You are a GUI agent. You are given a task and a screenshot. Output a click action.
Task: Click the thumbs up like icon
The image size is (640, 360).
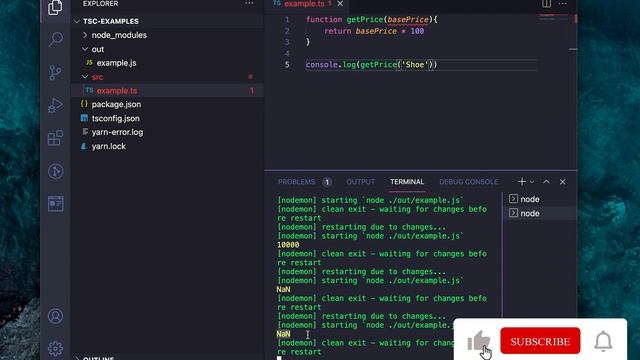tap(478, 340)
